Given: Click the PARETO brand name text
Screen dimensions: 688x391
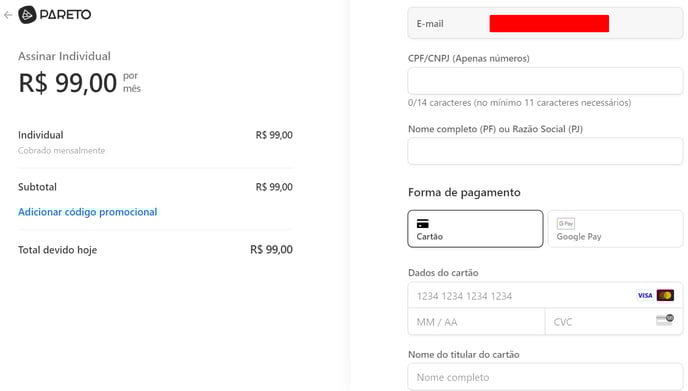Looking at the screenshot, I should [65, 15].
